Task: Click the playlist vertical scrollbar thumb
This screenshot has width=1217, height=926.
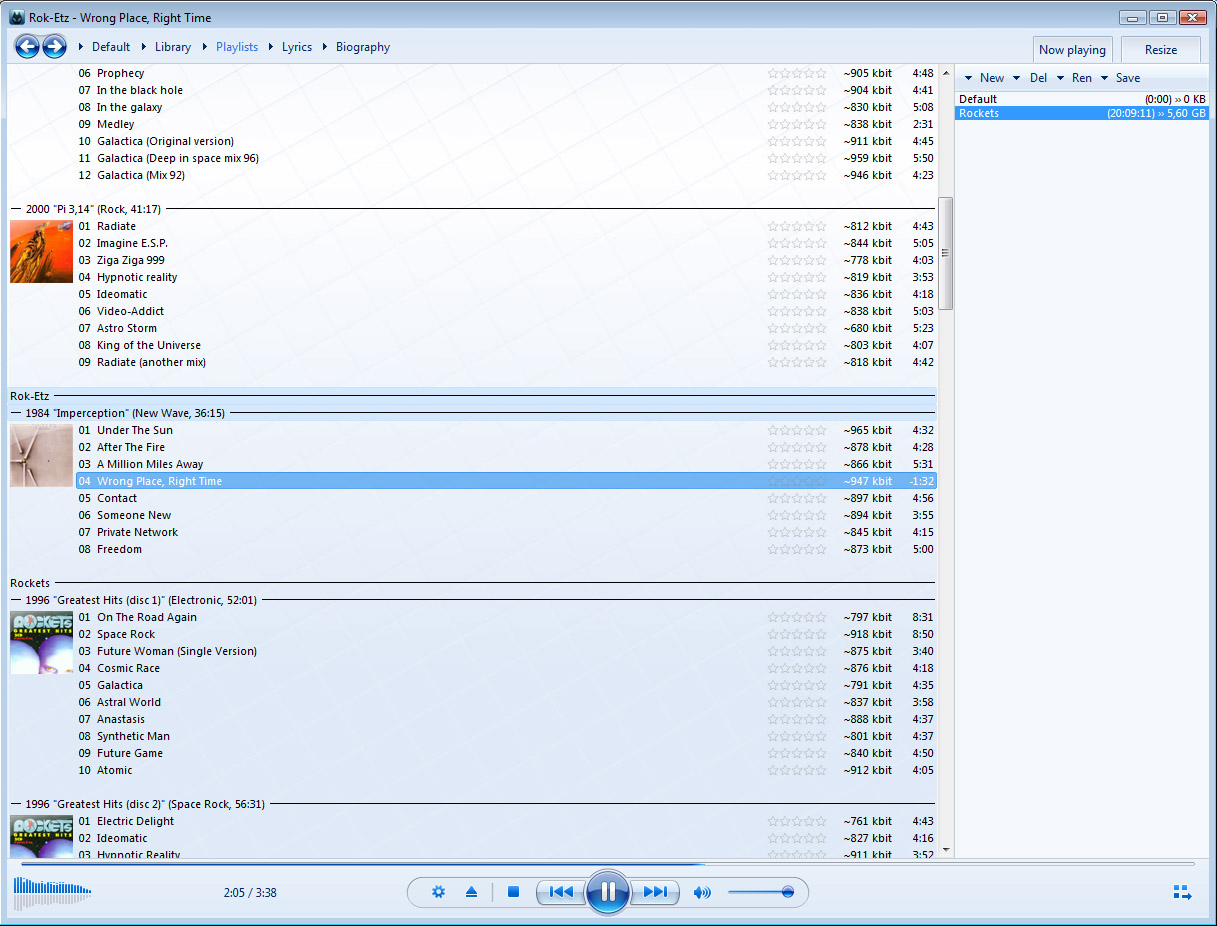Action: point(945,253)
